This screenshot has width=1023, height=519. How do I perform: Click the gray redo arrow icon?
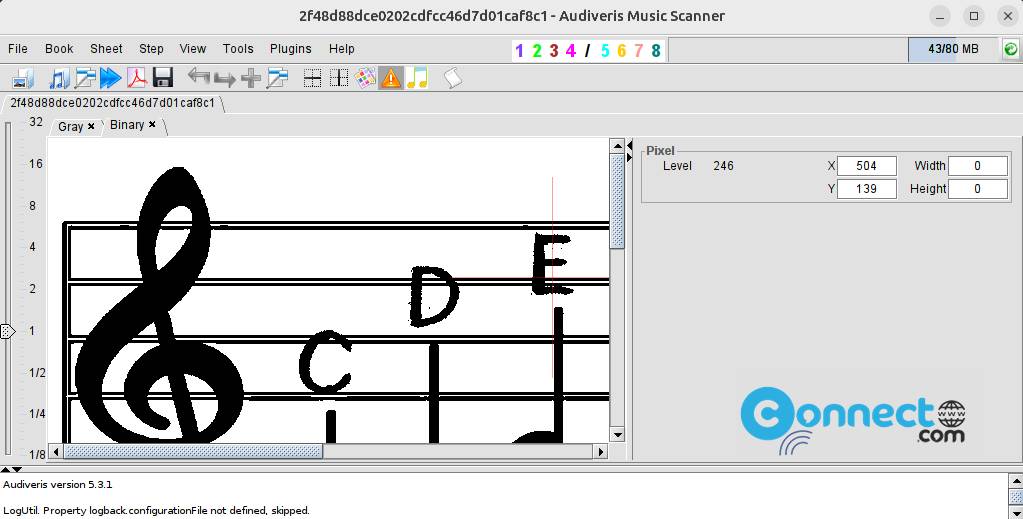point(224,78)
